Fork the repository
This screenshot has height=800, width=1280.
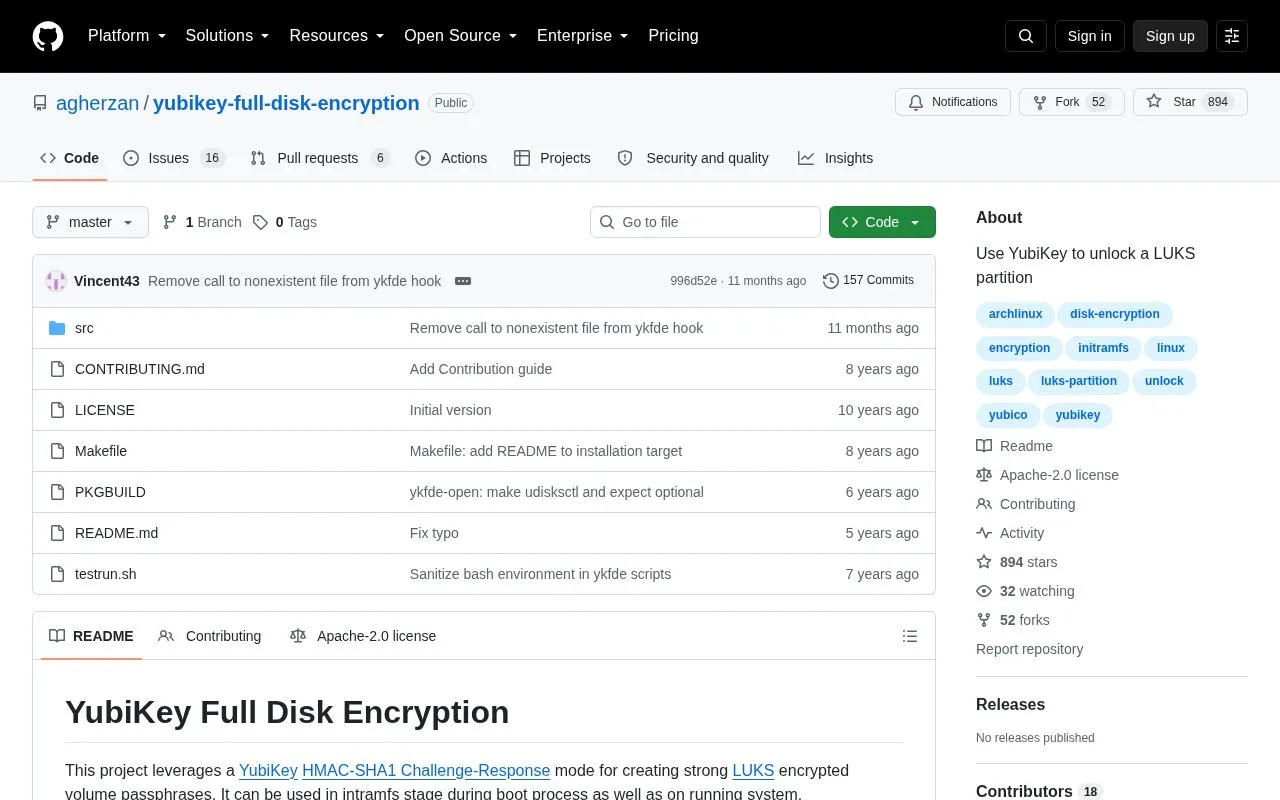click(x=1071, y=102)
